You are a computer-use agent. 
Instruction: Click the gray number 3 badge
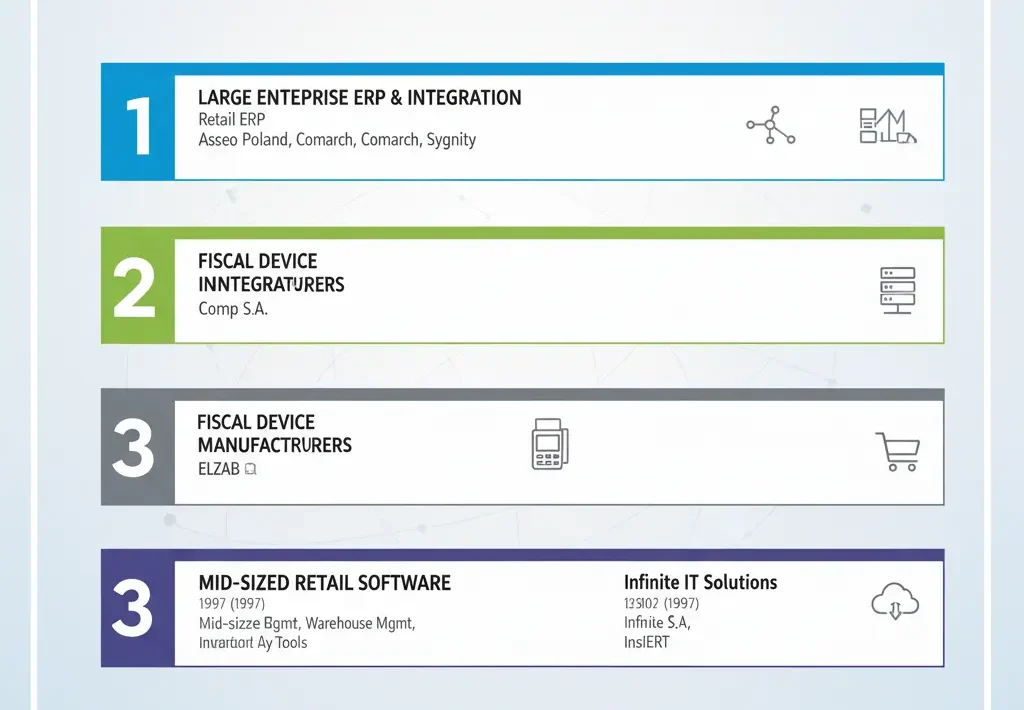[x=133, y=446]
